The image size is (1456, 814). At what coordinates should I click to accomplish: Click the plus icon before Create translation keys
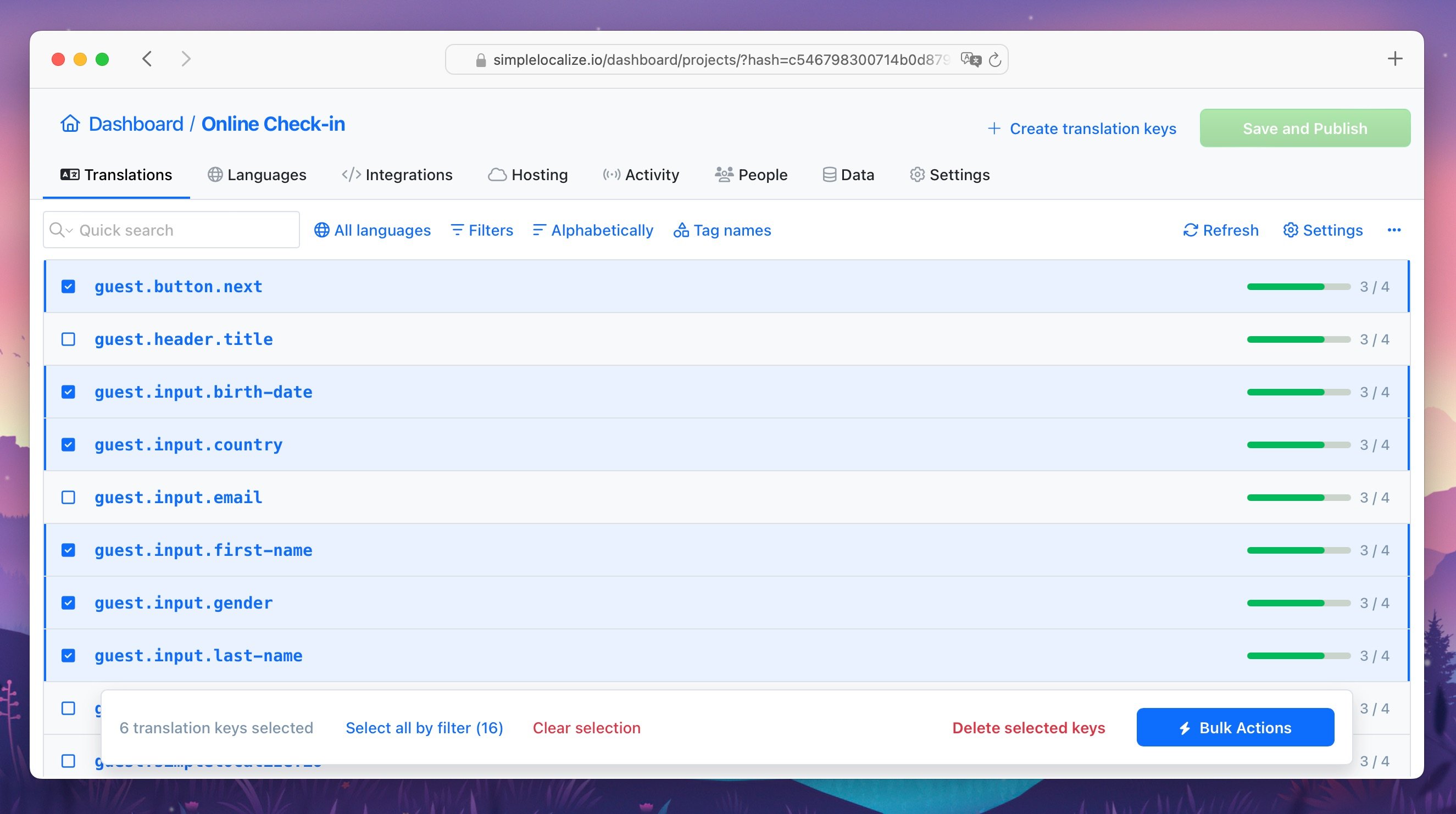point(994,129)
